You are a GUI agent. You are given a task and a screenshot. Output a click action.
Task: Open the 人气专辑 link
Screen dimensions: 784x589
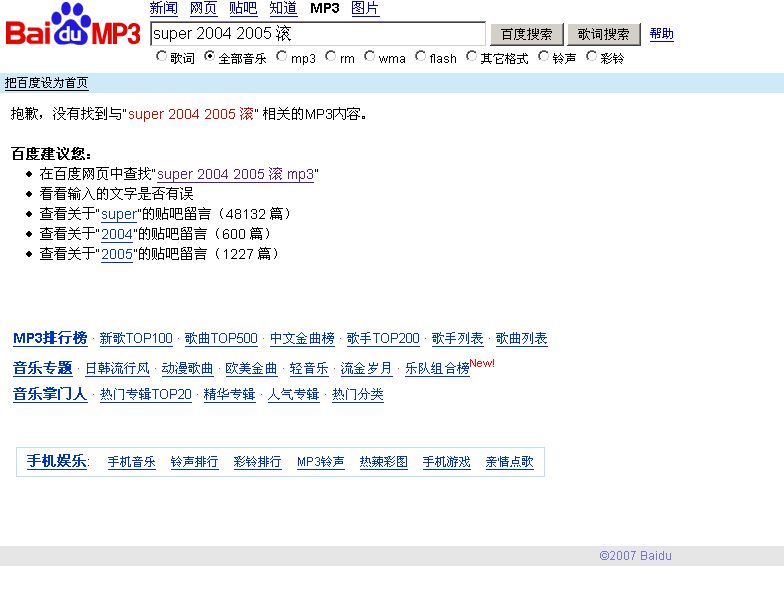[294, 394]
